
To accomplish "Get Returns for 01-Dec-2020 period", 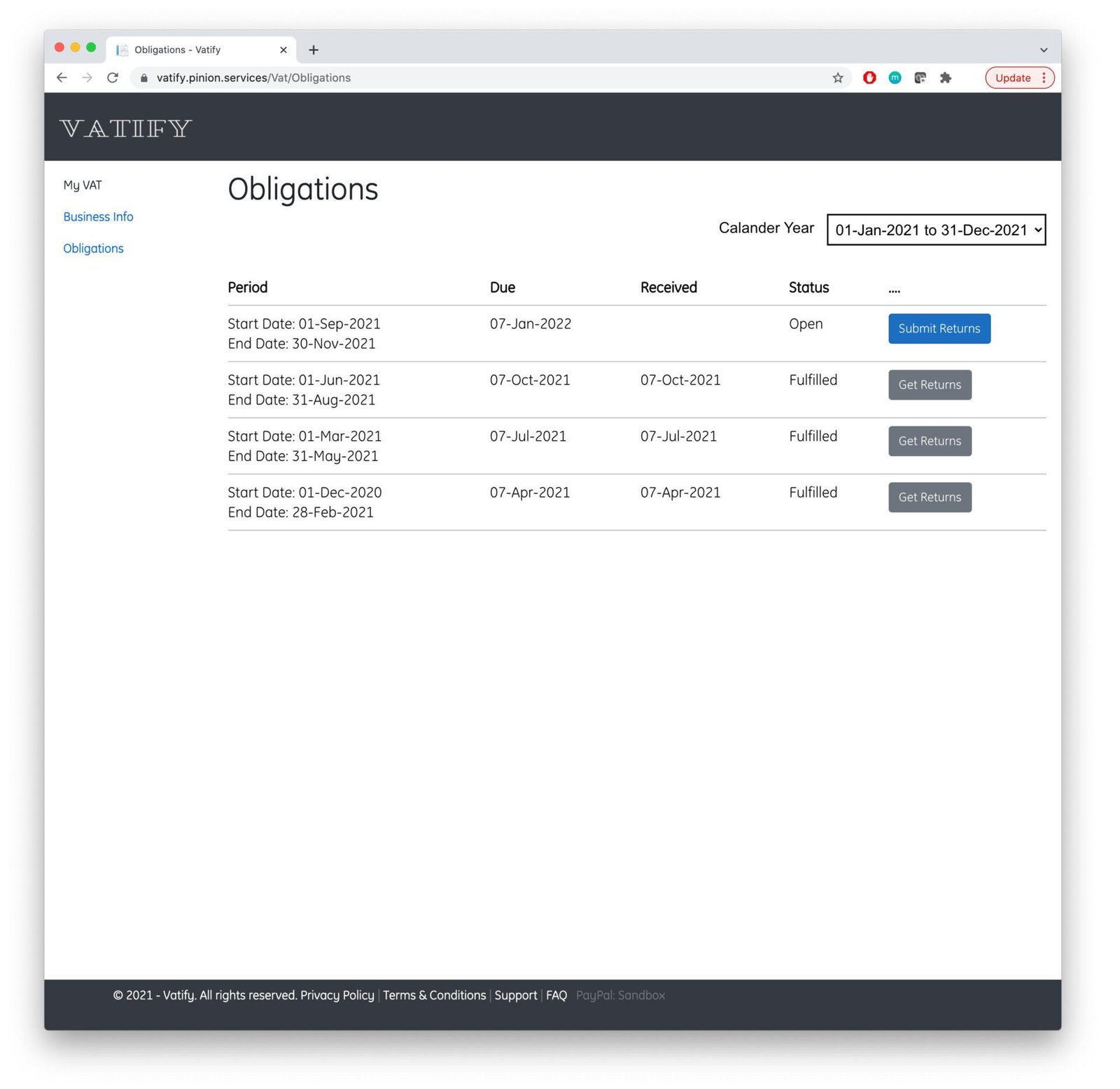I will 930,497.
